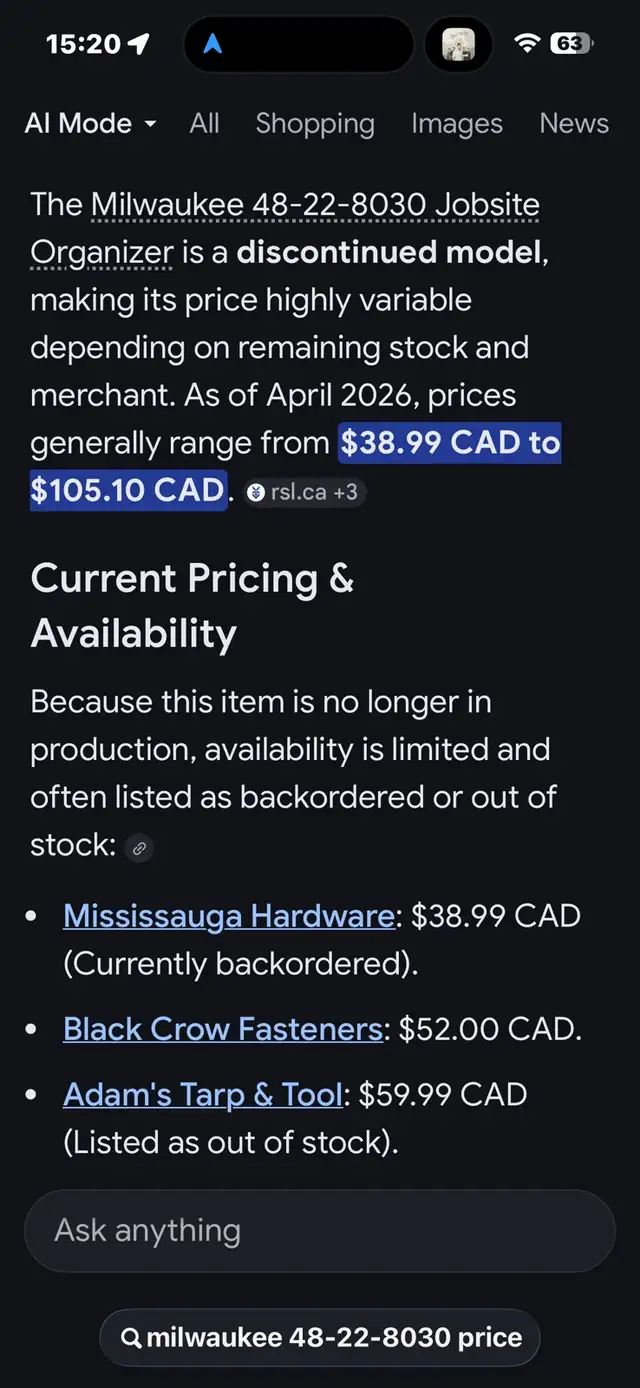Open the Images tab

point(457,124)
